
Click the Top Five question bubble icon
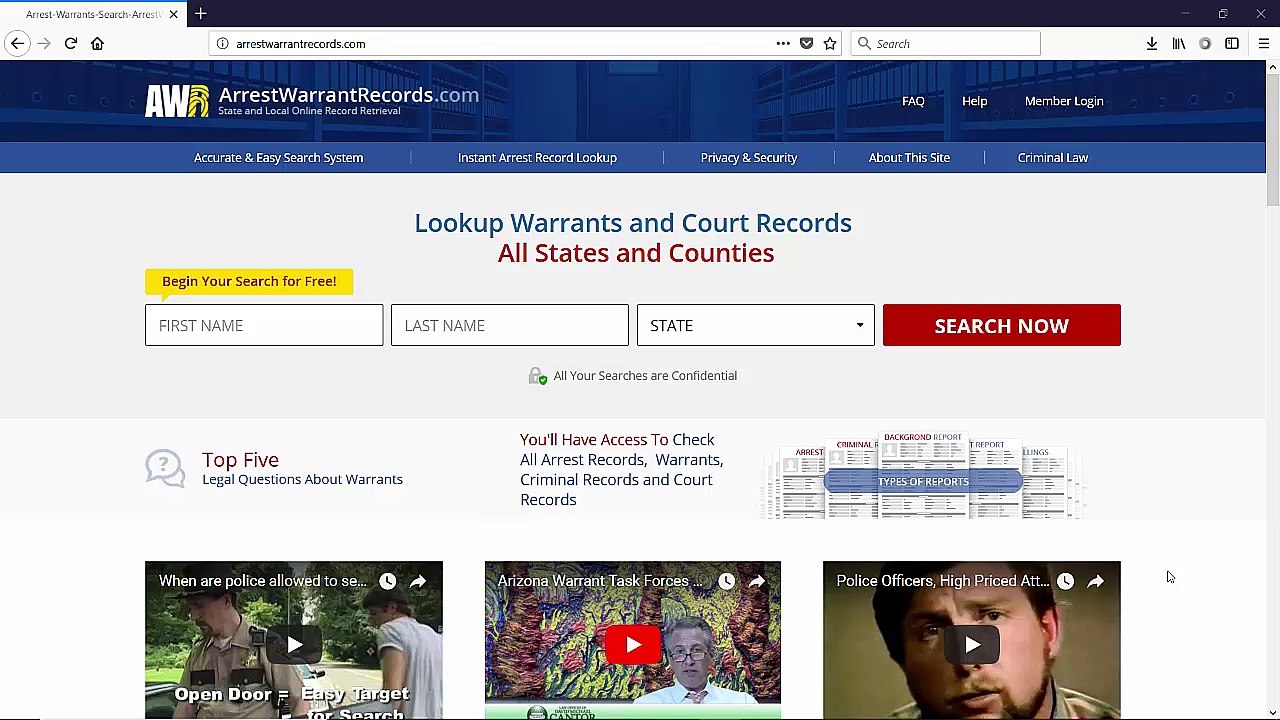165,468
